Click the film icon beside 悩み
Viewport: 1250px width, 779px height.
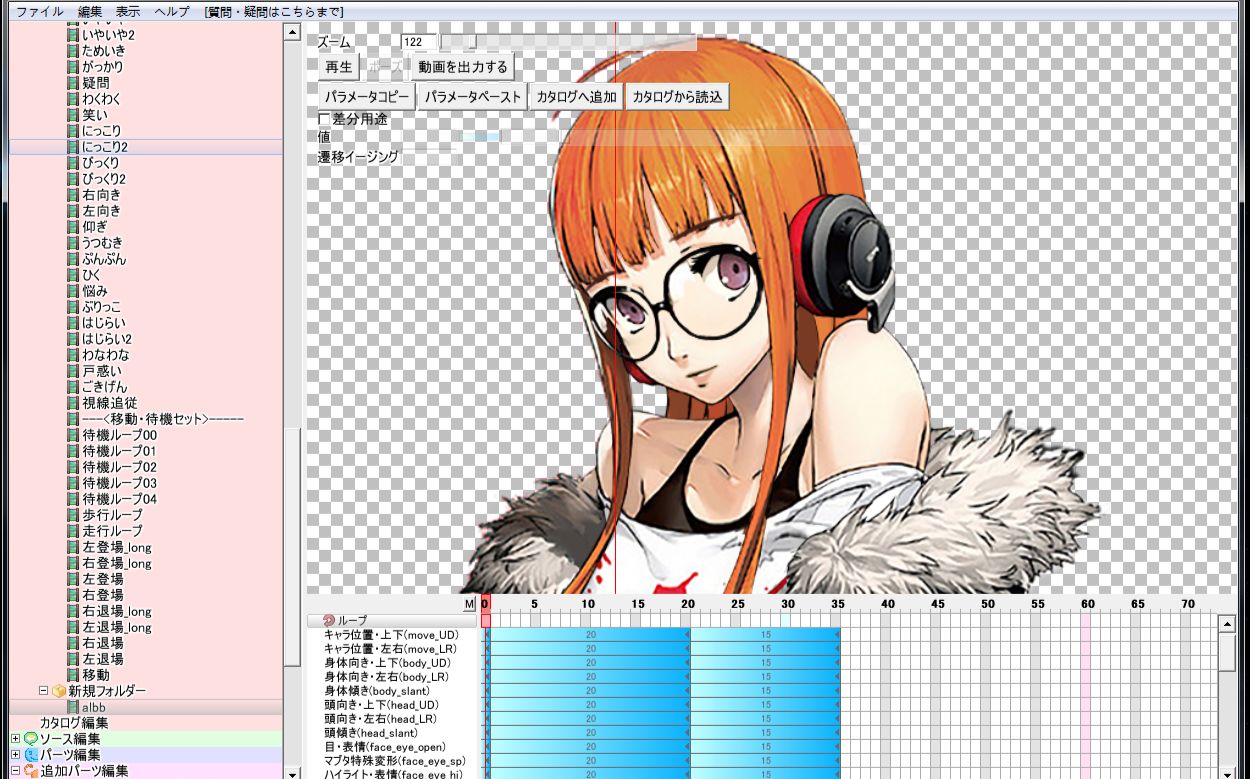(x=73, y=291)
